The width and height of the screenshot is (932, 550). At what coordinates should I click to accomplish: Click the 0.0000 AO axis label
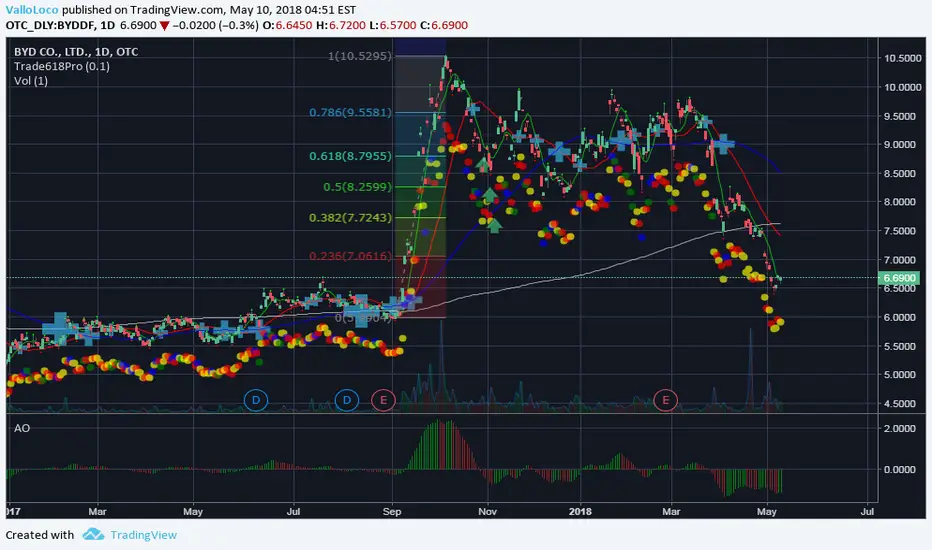[900, 470]
